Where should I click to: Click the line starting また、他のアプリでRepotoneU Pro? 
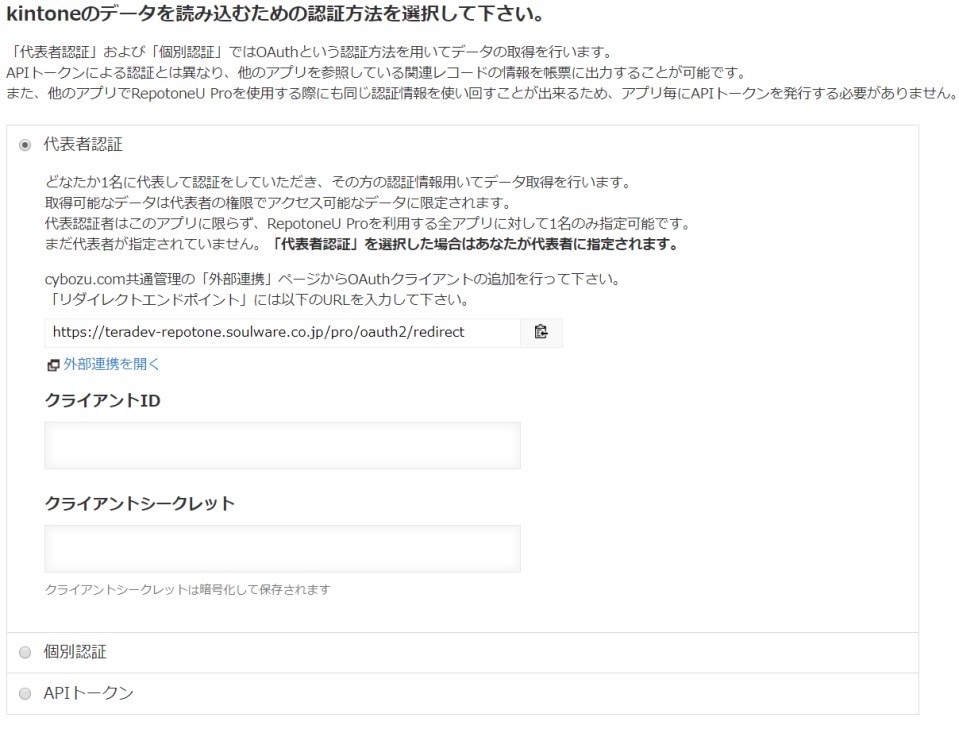point(481,94)
